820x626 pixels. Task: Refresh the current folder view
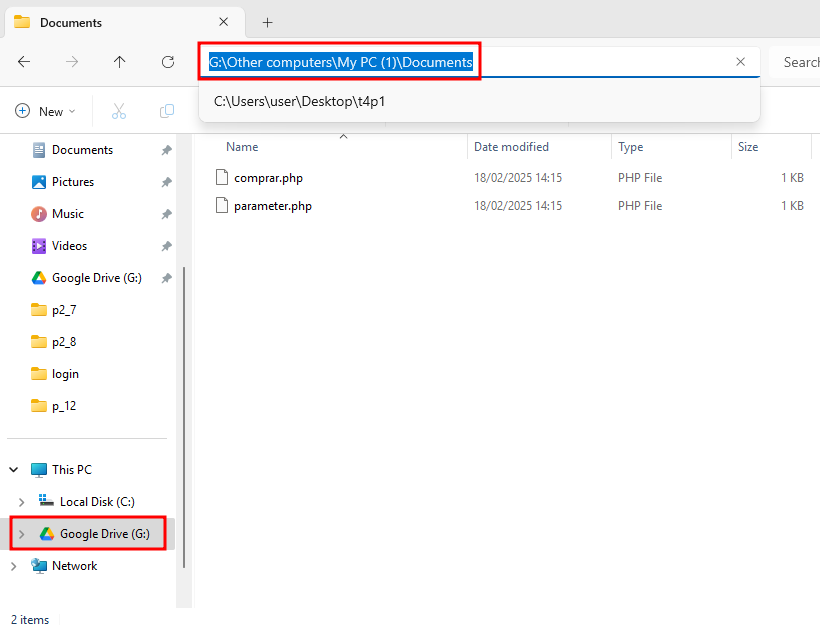pyautogui.click(x=168, y=62)
